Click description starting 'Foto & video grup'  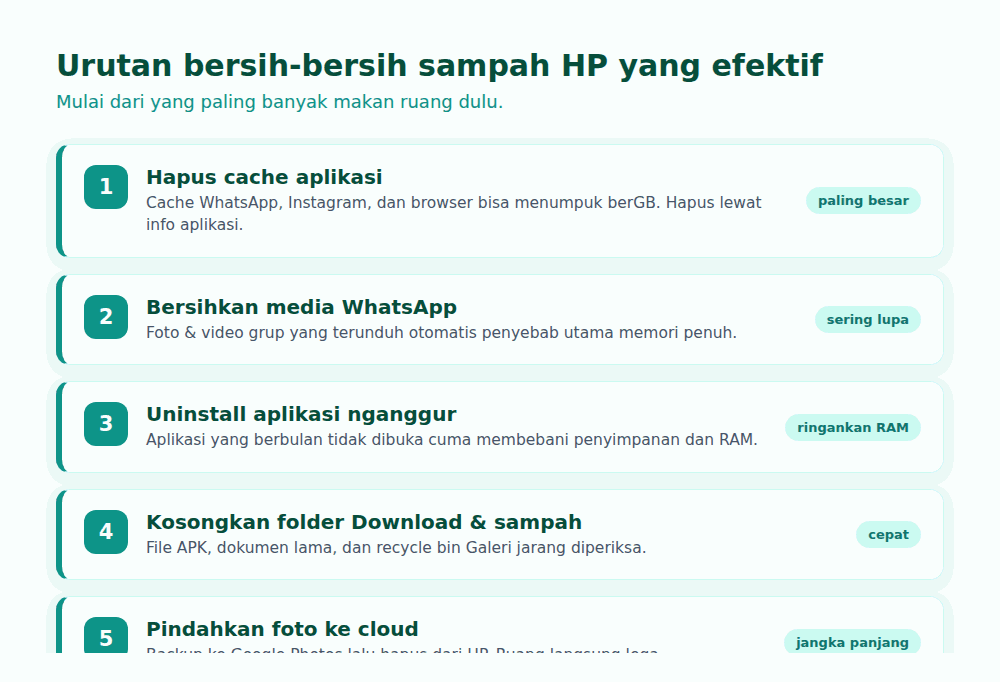coord(441,333)
